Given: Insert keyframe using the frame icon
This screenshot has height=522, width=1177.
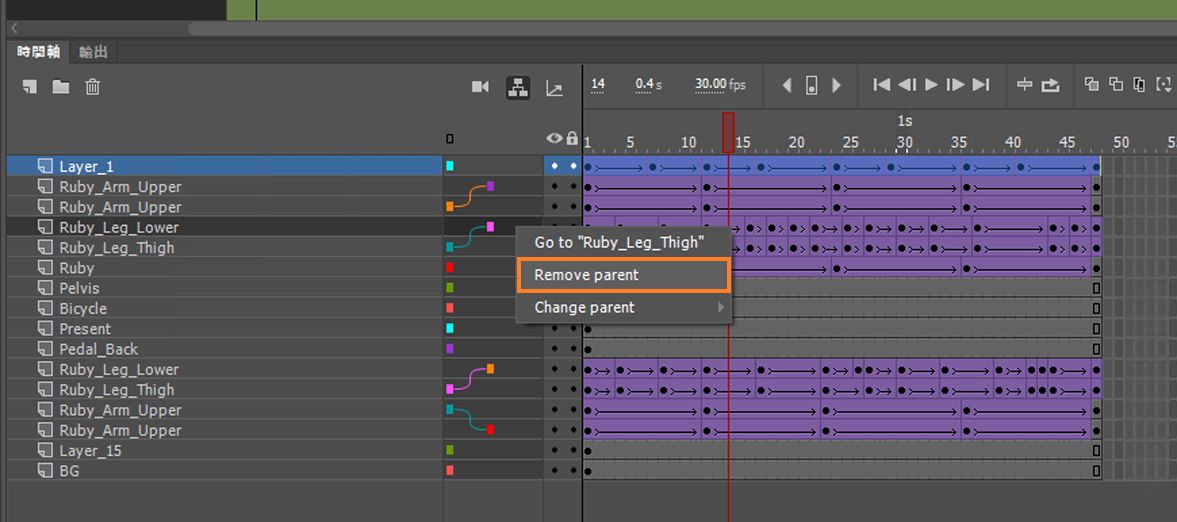Looking at the screenshot, I should (811, 86).
